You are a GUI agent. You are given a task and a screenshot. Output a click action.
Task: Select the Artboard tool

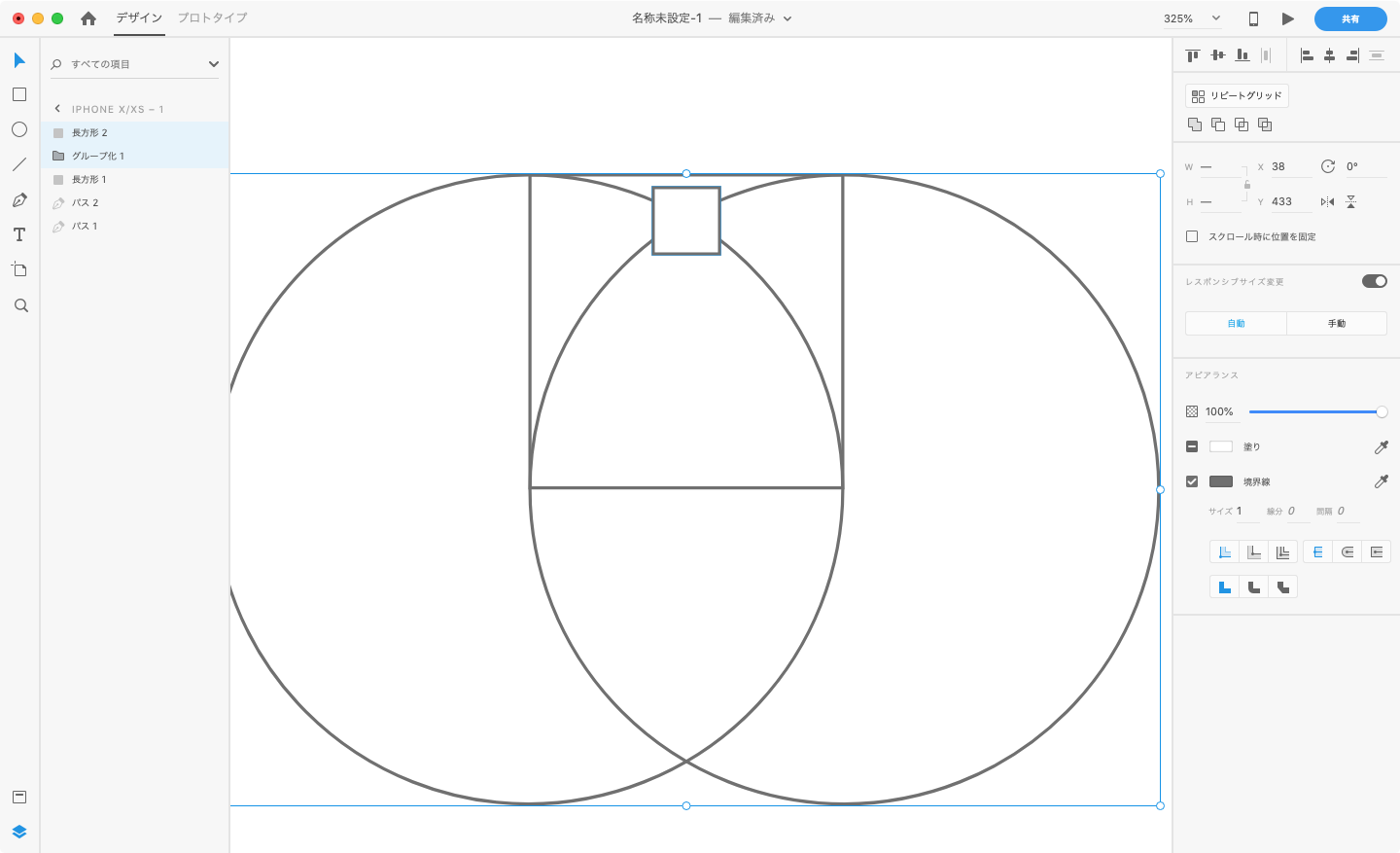point(19,269)
